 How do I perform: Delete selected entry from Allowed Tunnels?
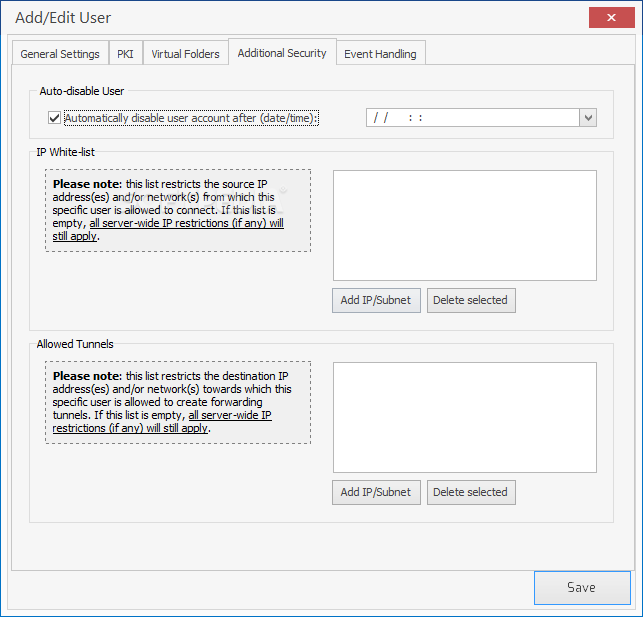coord(470,492)
